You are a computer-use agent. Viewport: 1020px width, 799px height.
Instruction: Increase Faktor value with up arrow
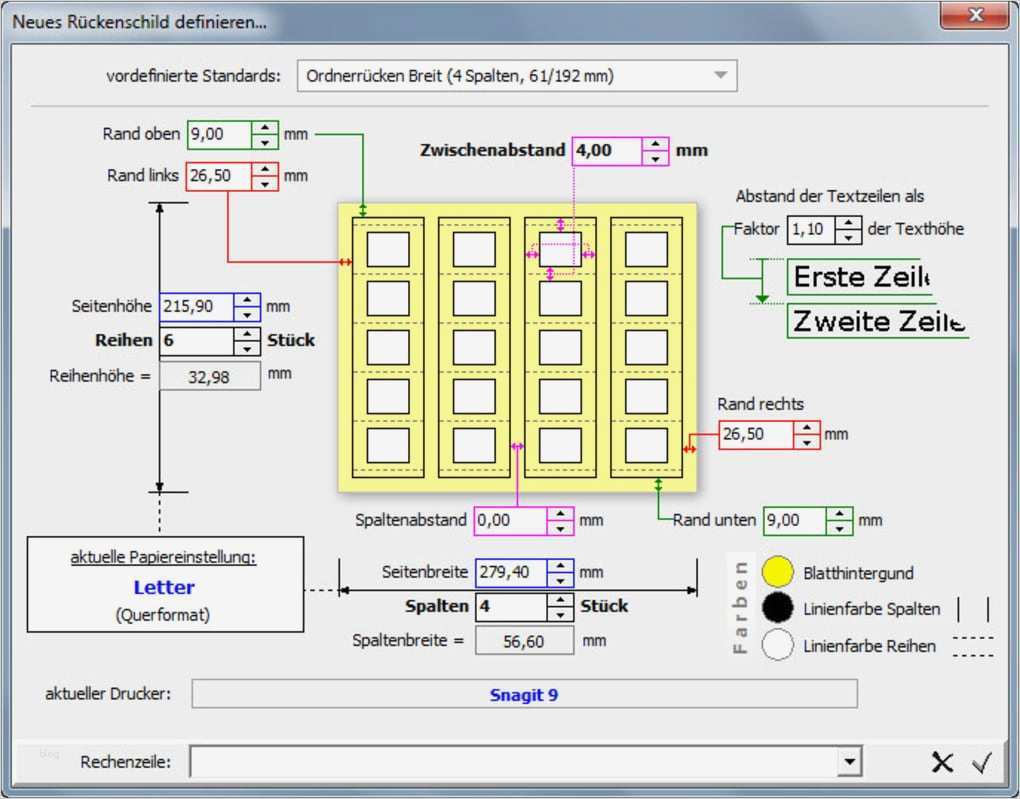tap(848, 223)
